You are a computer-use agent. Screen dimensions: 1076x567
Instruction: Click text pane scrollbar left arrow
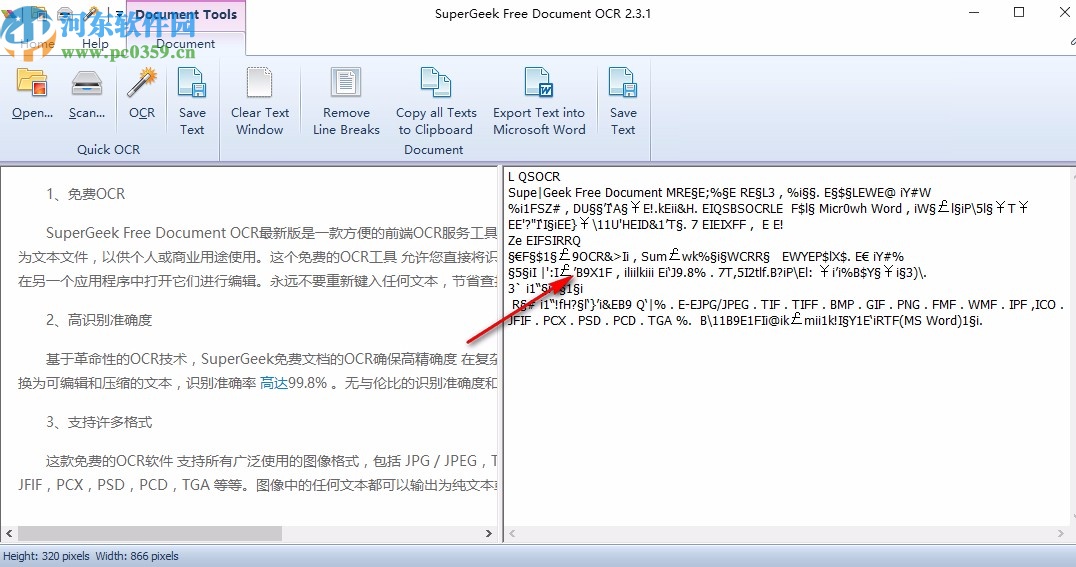[512, 533]
